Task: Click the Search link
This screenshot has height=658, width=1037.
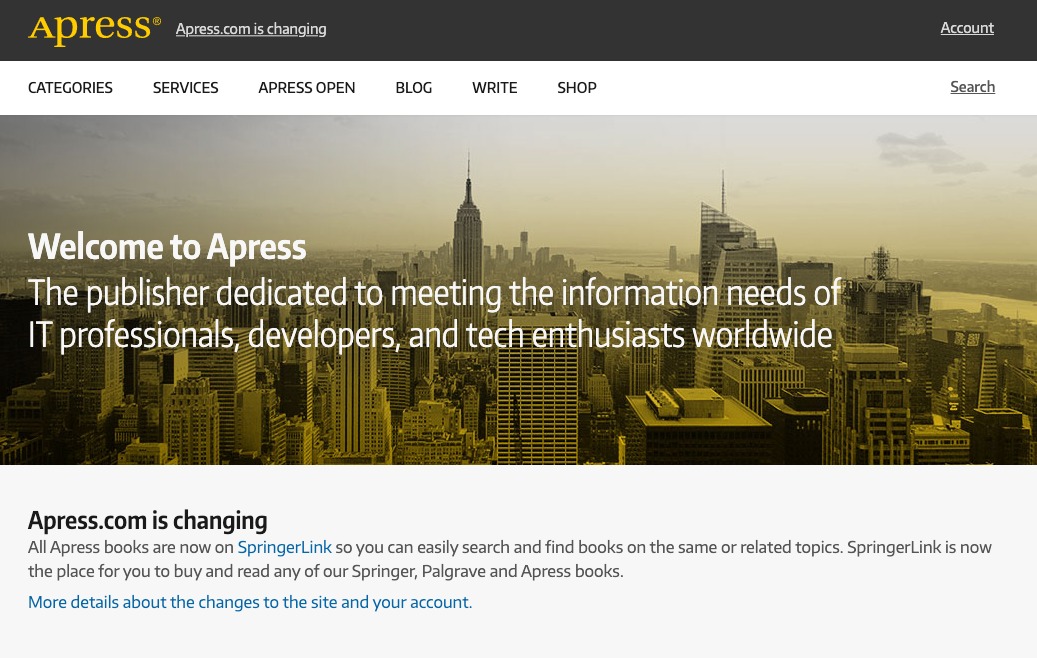Action: 972,87
